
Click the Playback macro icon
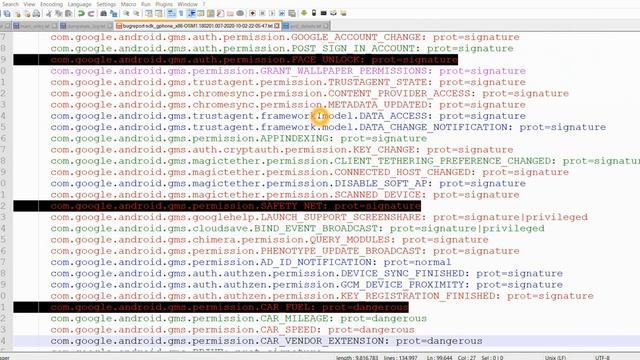(x=272, y=13)
